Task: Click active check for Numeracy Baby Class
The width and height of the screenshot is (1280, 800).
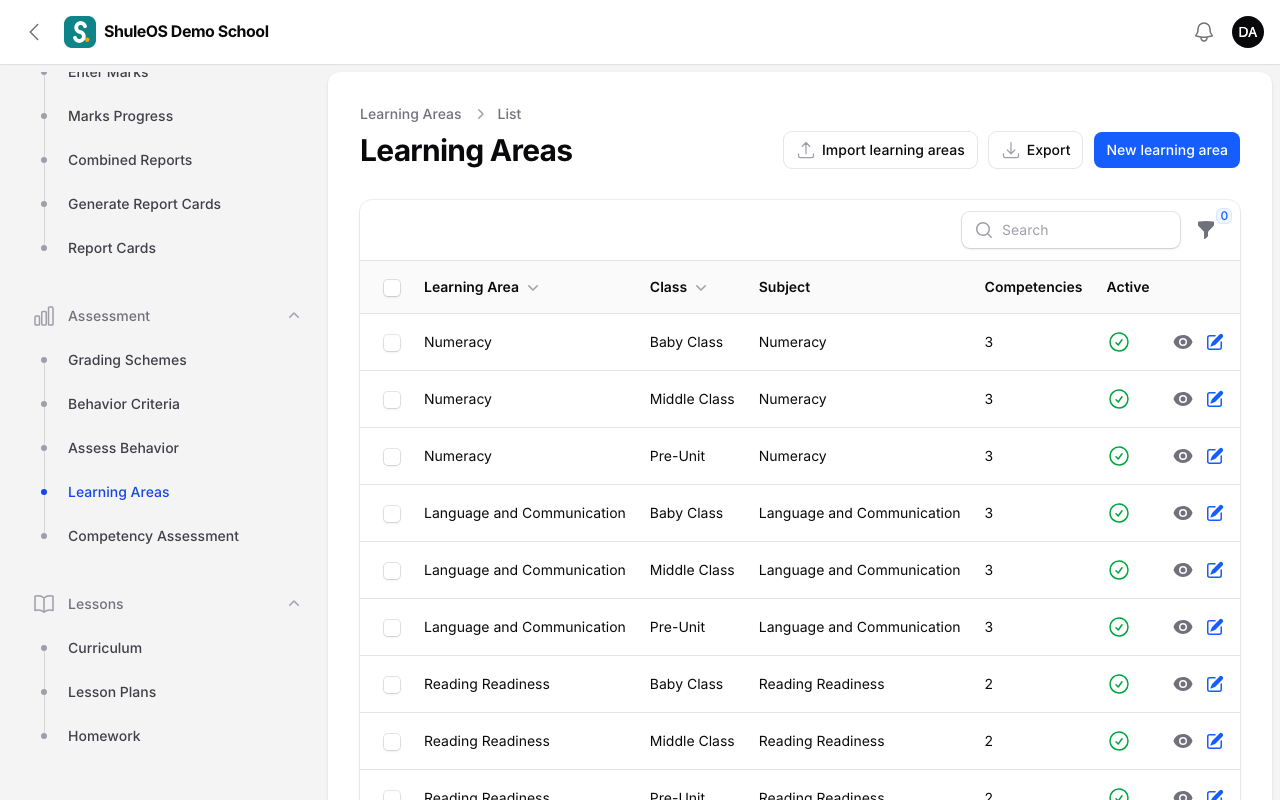Action: pyautogui.click(x=1119, y=342)
